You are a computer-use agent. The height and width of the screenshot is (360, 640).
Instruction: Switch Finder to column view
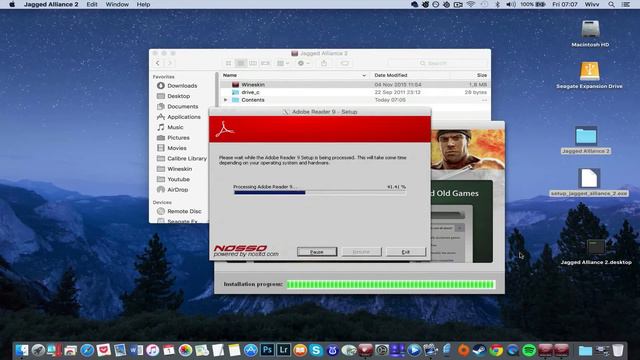tap(253, 63)
